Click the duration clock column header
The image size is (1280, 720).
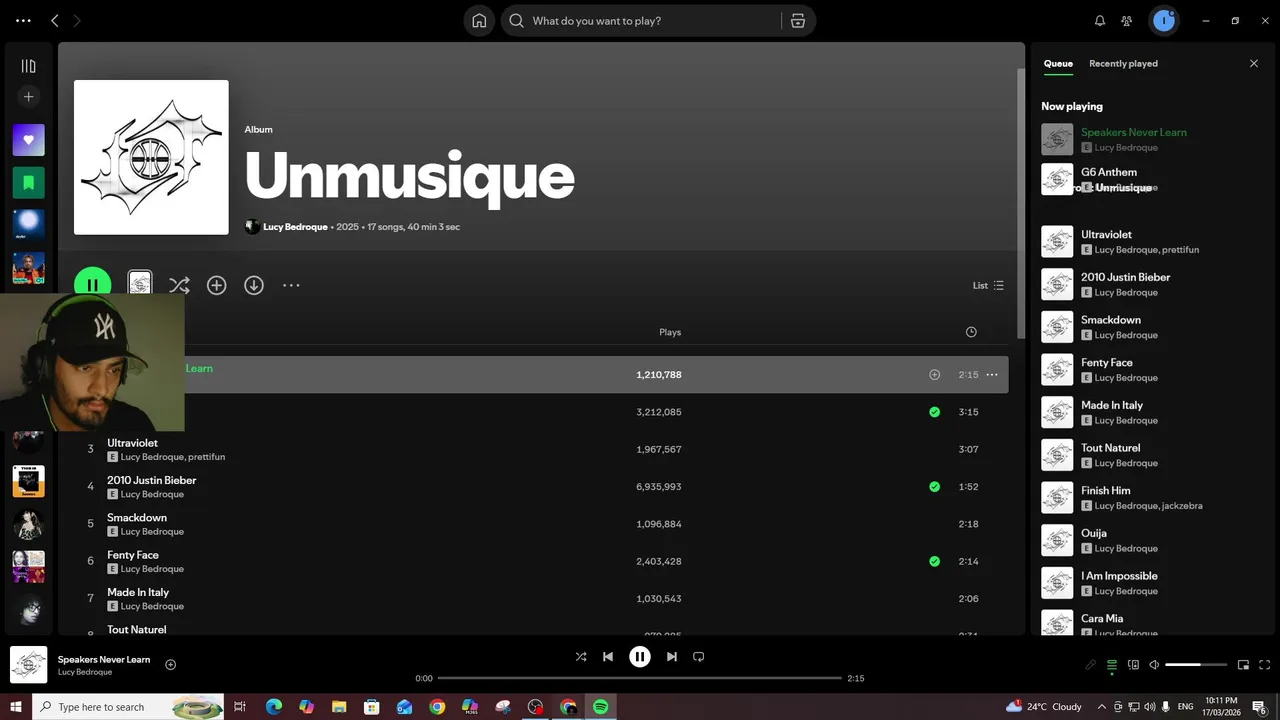[970, 332]
